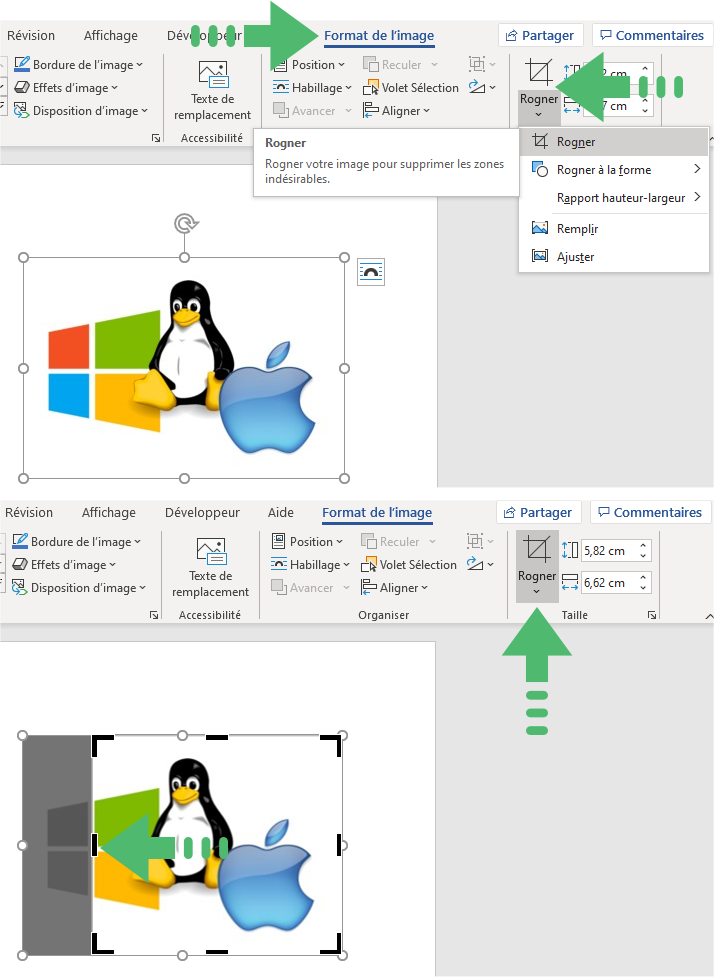Open Bordure de l'image in the Aide-tab ribbon
This screenshot has height=977, width=714.
coord(77,541)
